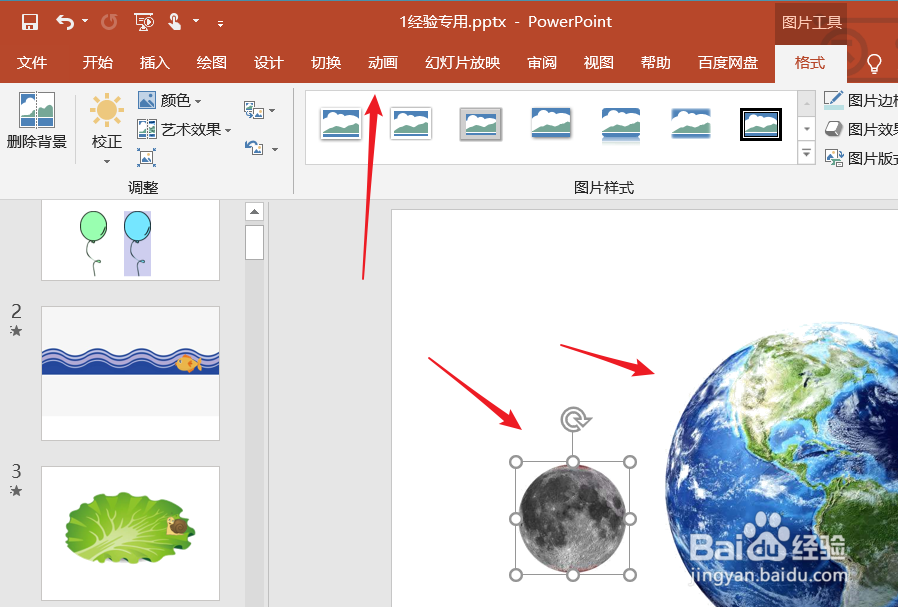Click the Save icon in quick access toolbar
This screenshot has height=607, width=898.
click(30, 22)
